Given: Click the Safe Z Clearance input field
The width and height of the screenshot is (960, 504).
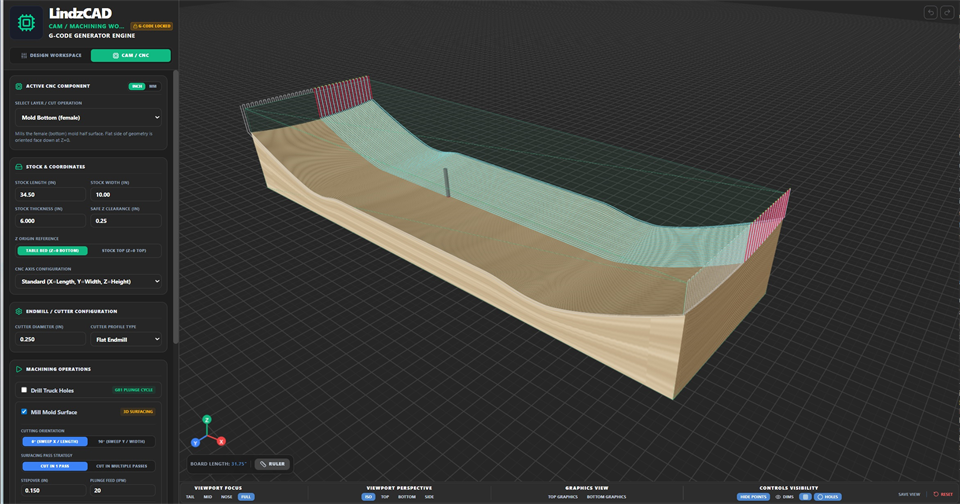Looking at the screenshot, I should click(x=126, y=221).
